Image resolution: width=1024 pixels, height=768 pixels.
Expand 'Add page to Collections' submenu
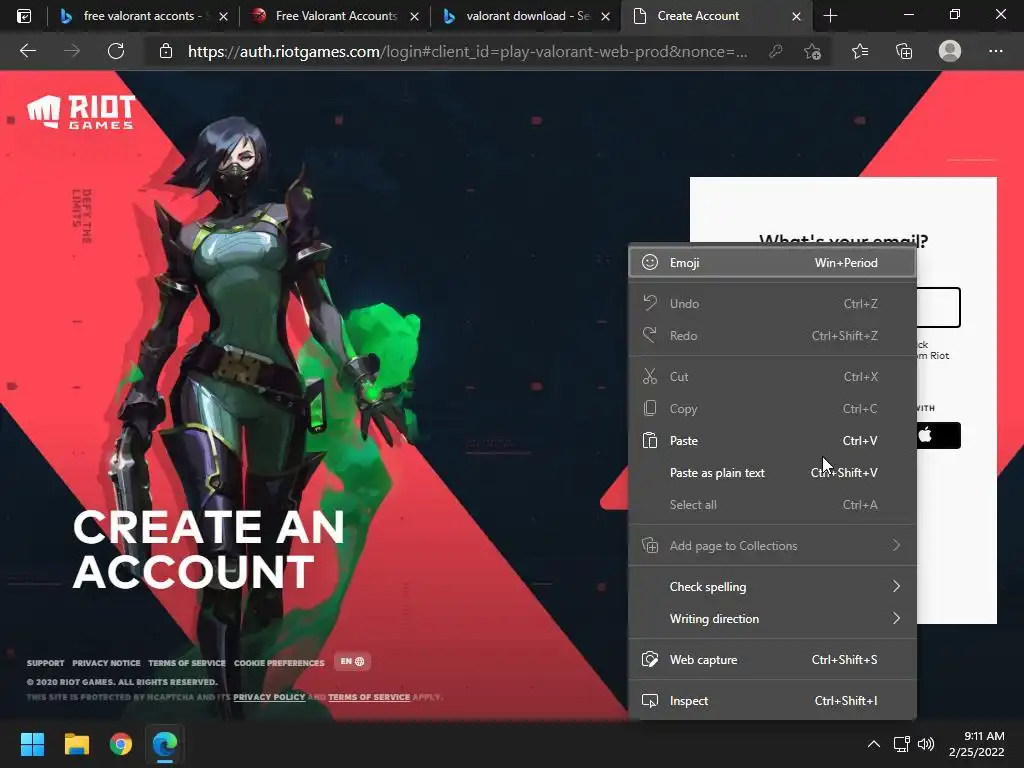coord(772,545)
